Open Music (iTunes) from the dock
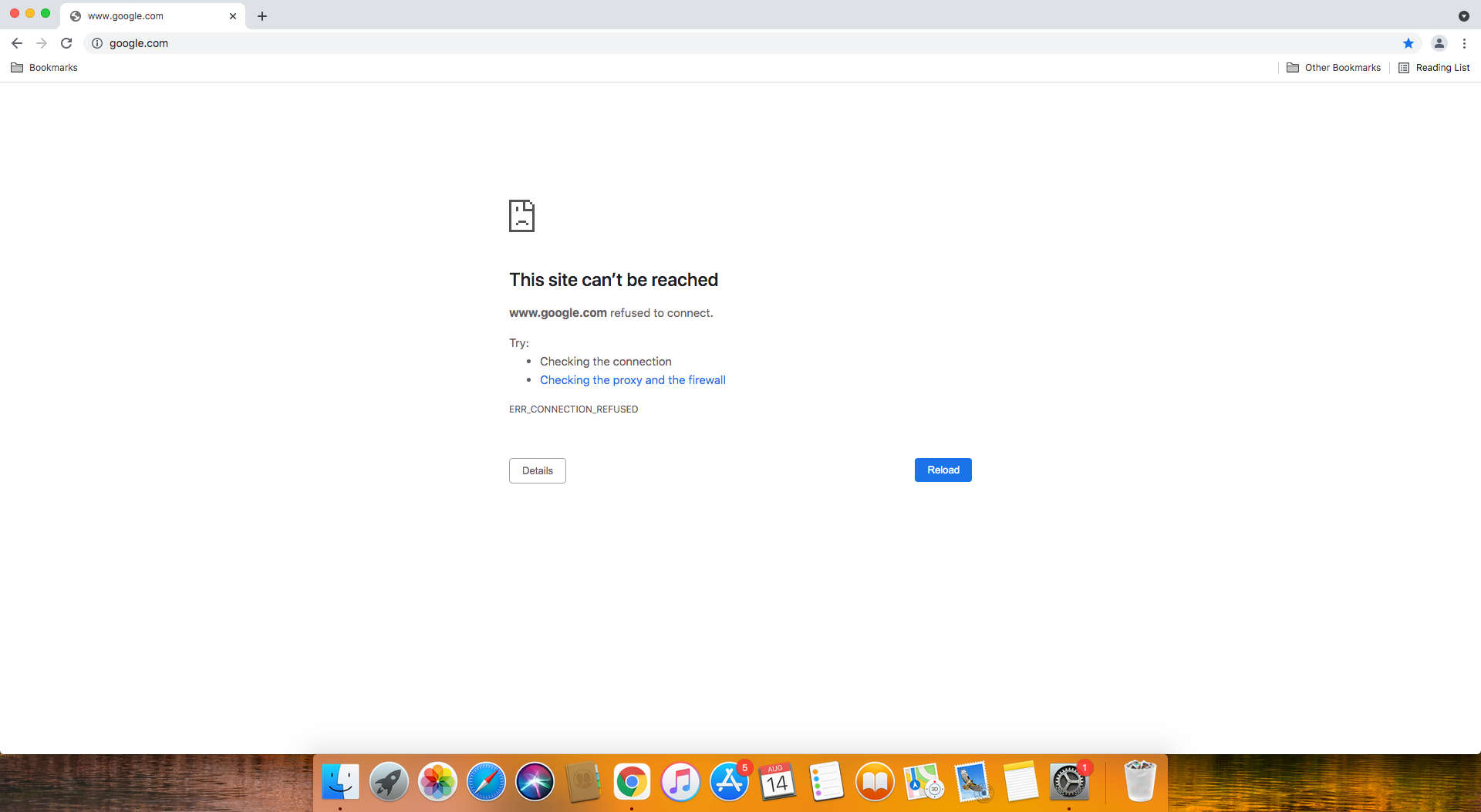This screenshot has width=1481, height=812. 680,783
